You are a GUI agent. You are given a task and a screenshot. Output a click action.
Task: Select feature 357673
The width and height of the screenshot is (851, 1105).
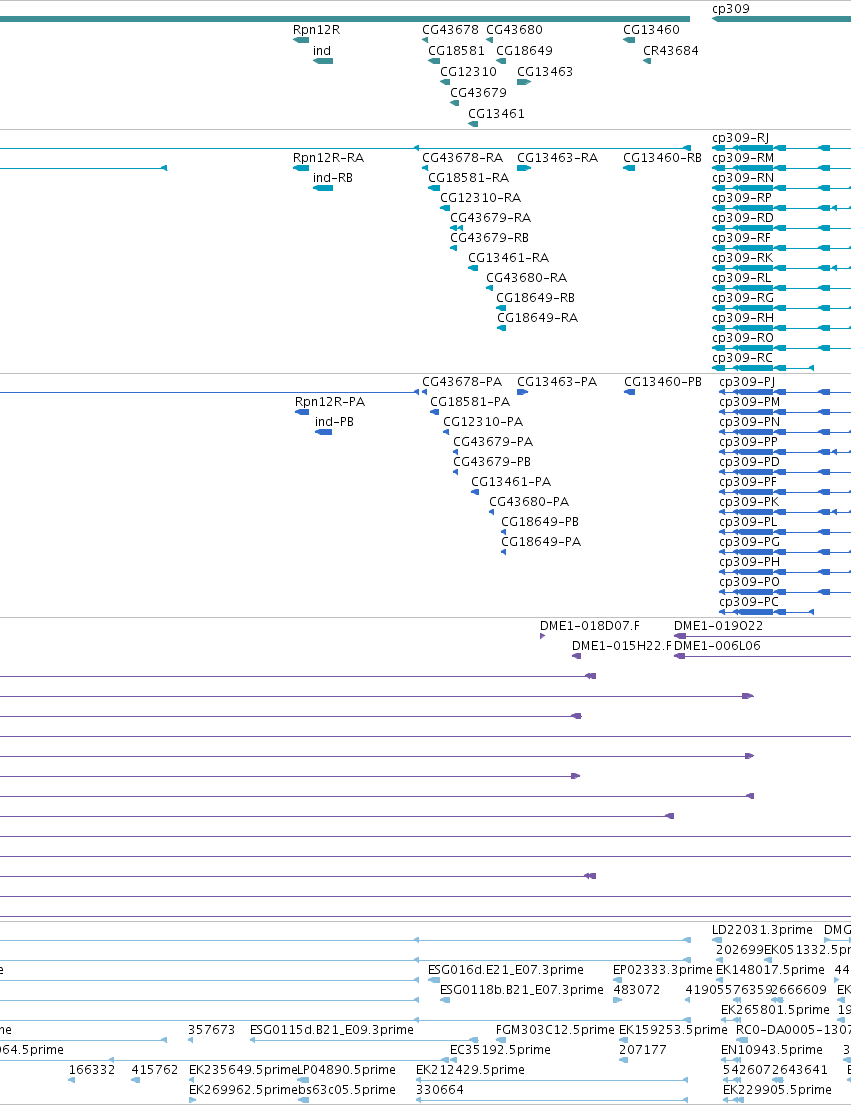[x=190, y=1039]
